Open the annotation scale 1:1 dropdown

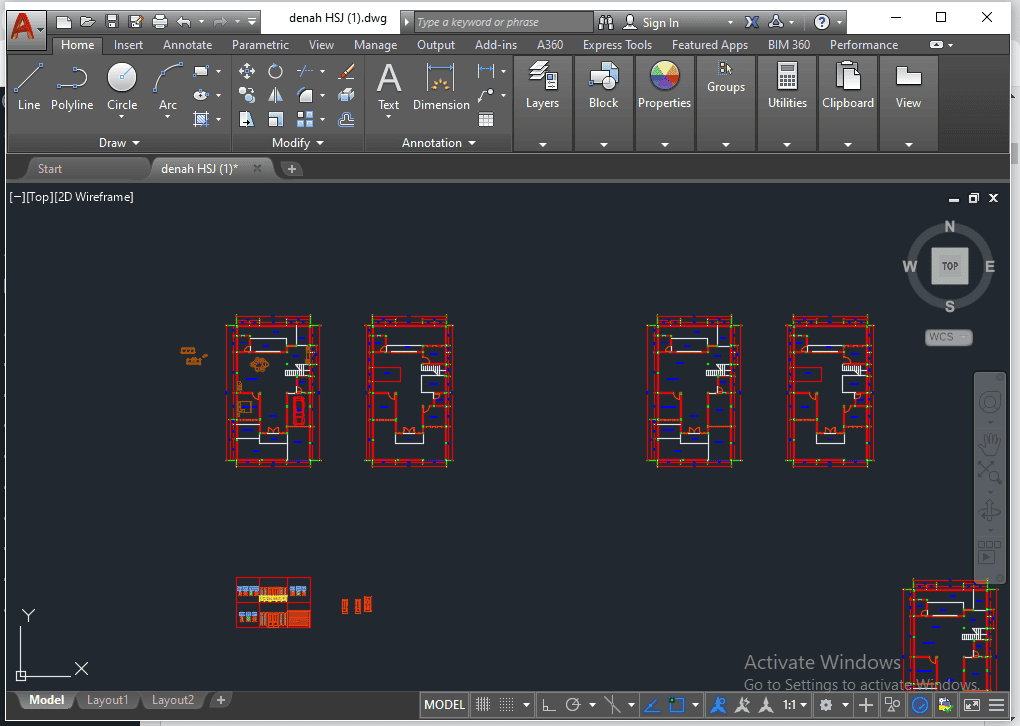[795, 705]
